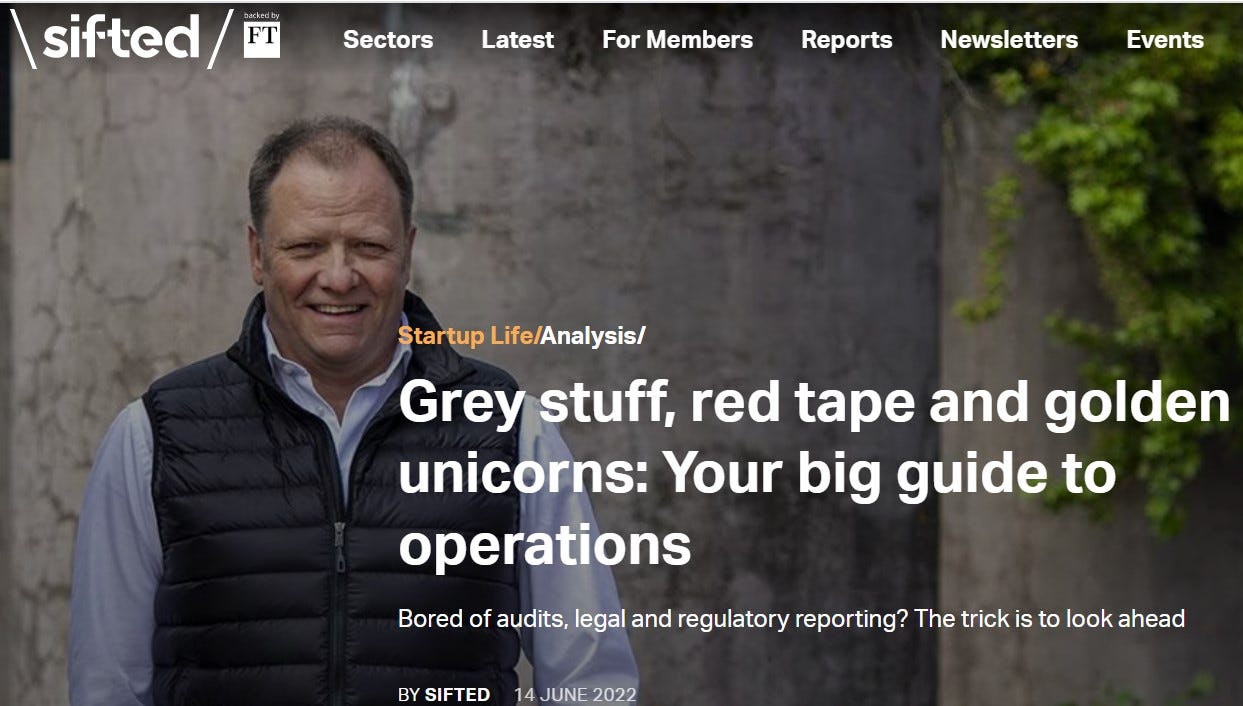Visit the Events page
1243x706 pixels.
click(1165, 40)
